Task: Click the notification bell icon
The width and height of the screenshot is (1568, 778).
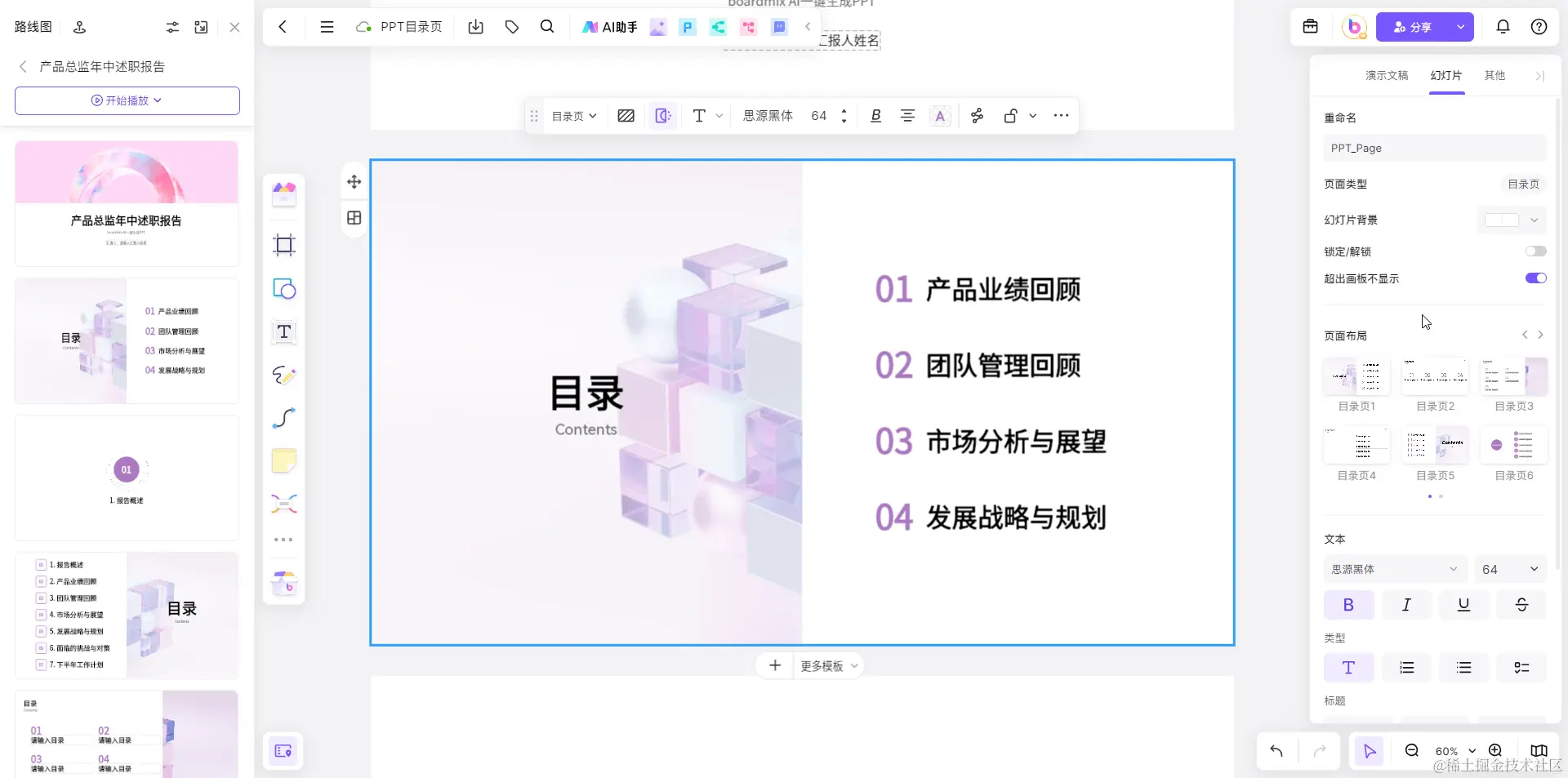Action: tap(1503, 27)
